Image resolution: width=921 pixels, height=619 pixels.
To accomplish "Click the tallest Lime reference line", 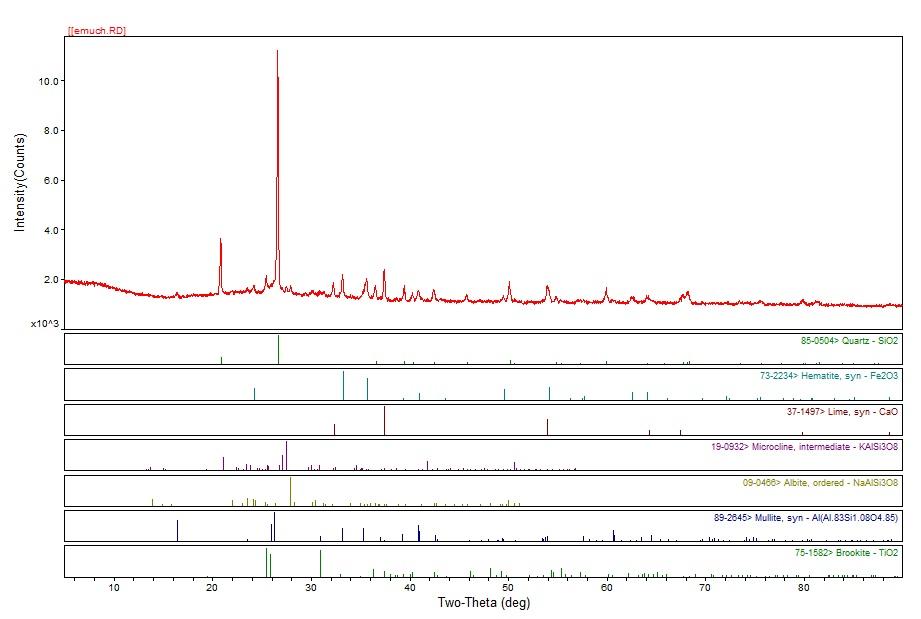I will click(385, 420).
